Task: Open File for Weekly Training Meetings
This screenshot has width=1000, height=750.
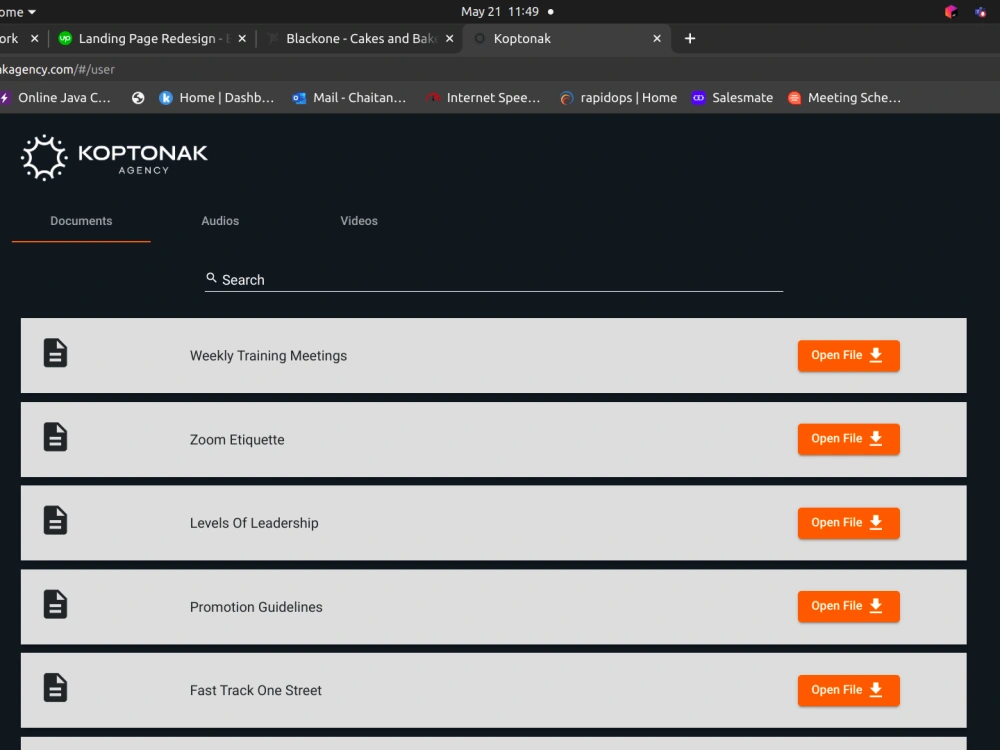Action: click(x=848, y=356)
